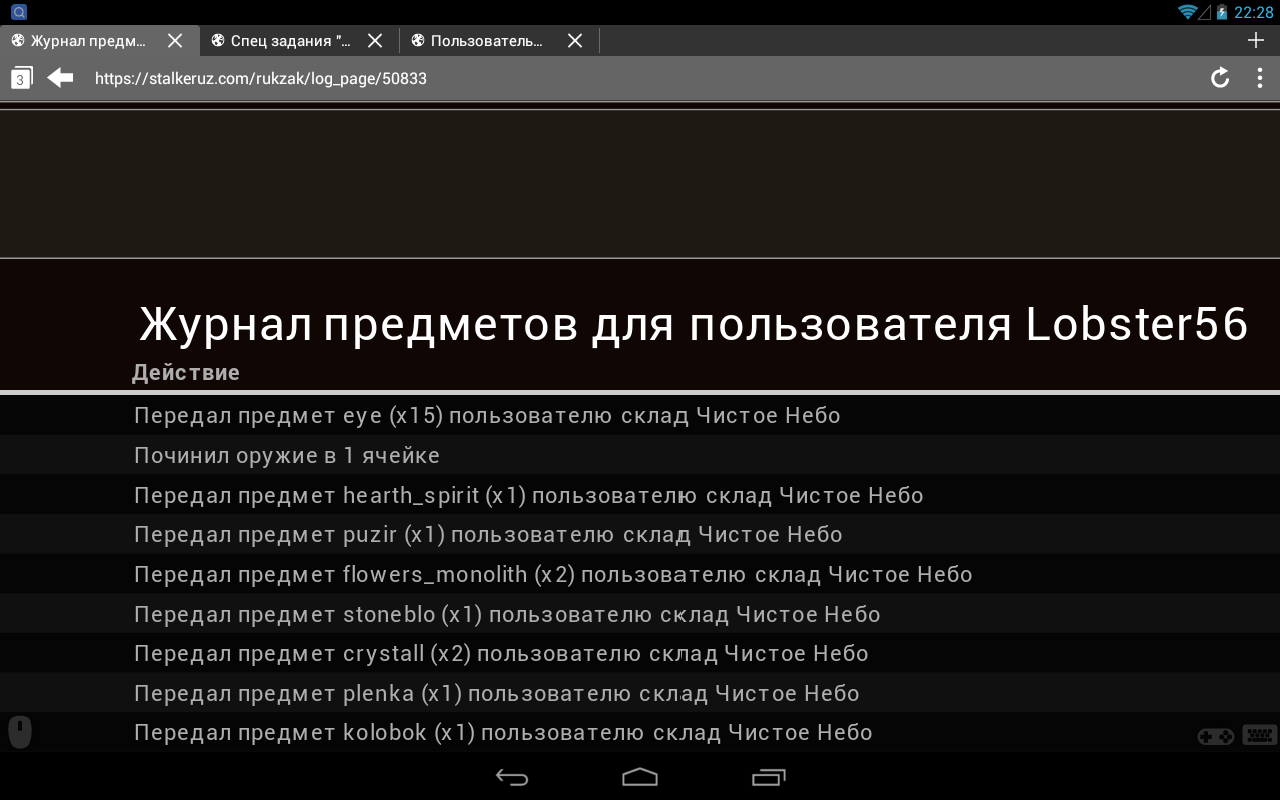Open a new browser tab with the plus button
The height and width of the screenshot is (800, 1280).
[1255, 40]
